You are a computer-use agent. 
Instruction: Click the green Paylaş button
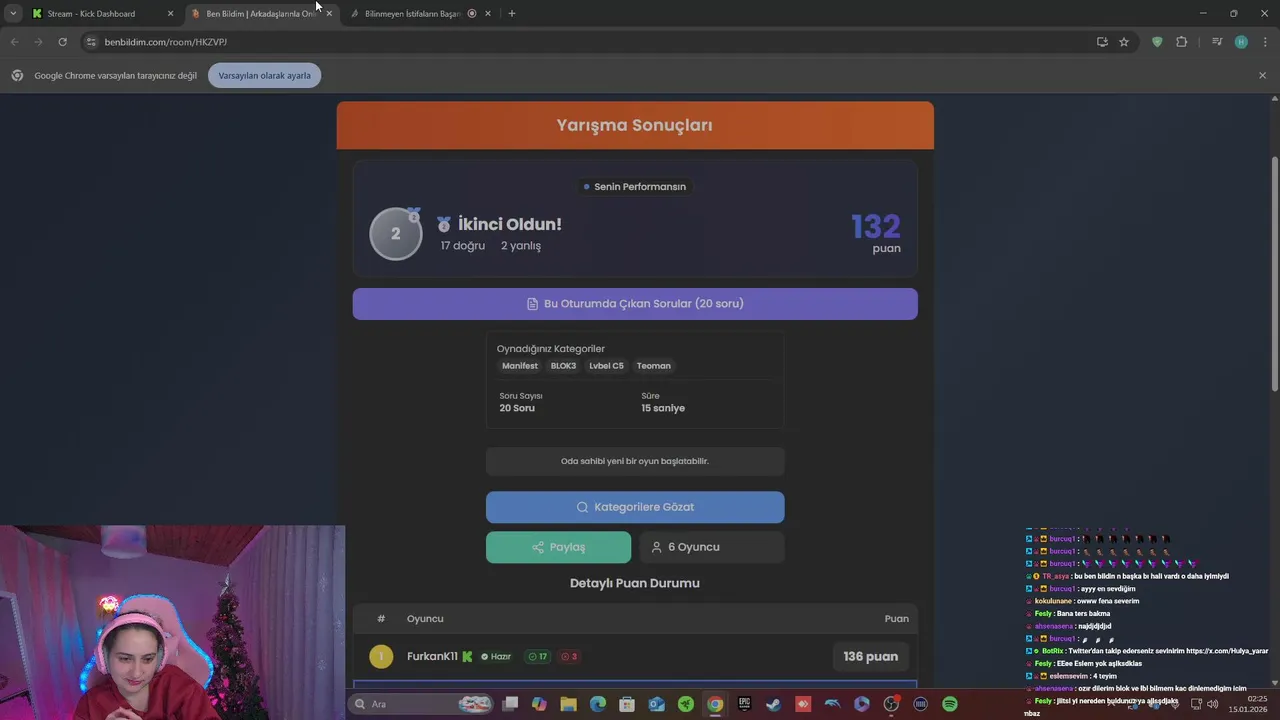tap(558, 547)
